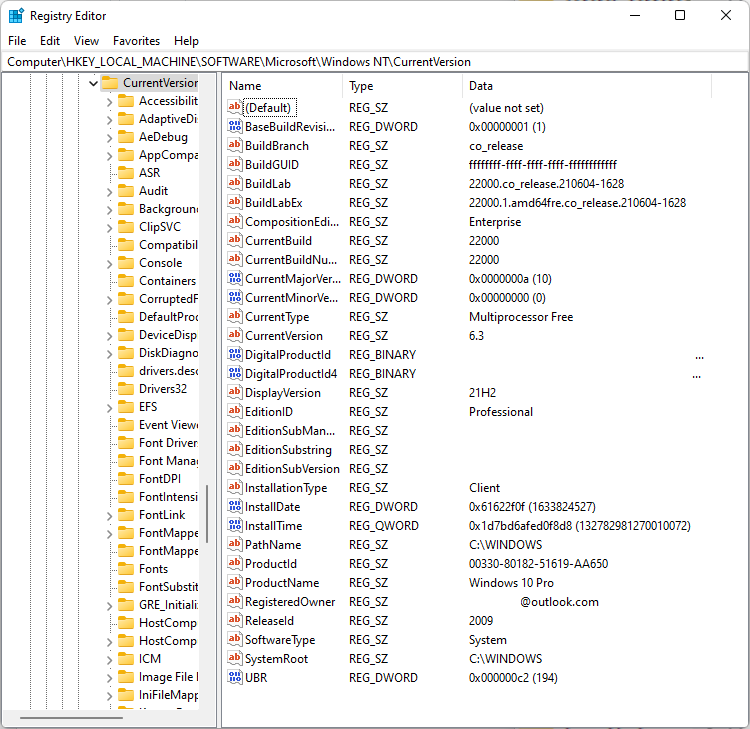Screen dimensions: 750x729
Task: Click the folder icon for ICM key
Action: 126,659
